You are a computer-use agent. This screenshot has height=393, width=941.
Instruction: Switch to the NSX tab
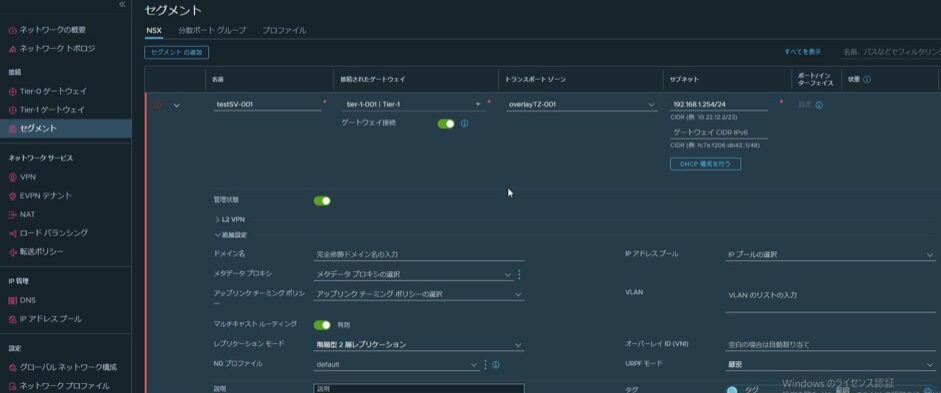[x=154, y=31]
